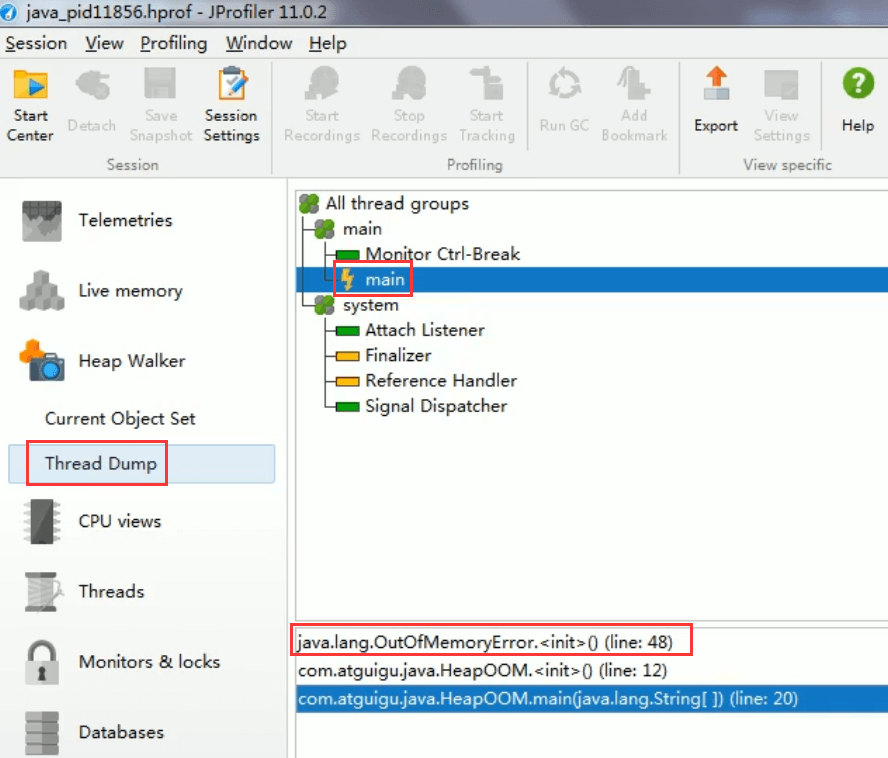The image size is (888, 758).
Task: Click the Telemetries label in the sidebar
Action: point(125,220)
